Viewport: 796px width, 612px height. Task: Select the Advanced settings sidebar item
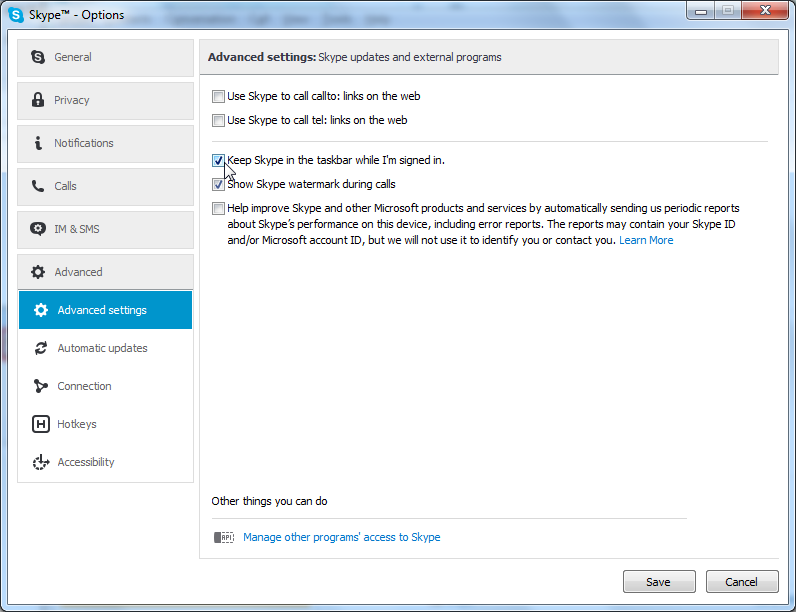[x=105, y=310]
